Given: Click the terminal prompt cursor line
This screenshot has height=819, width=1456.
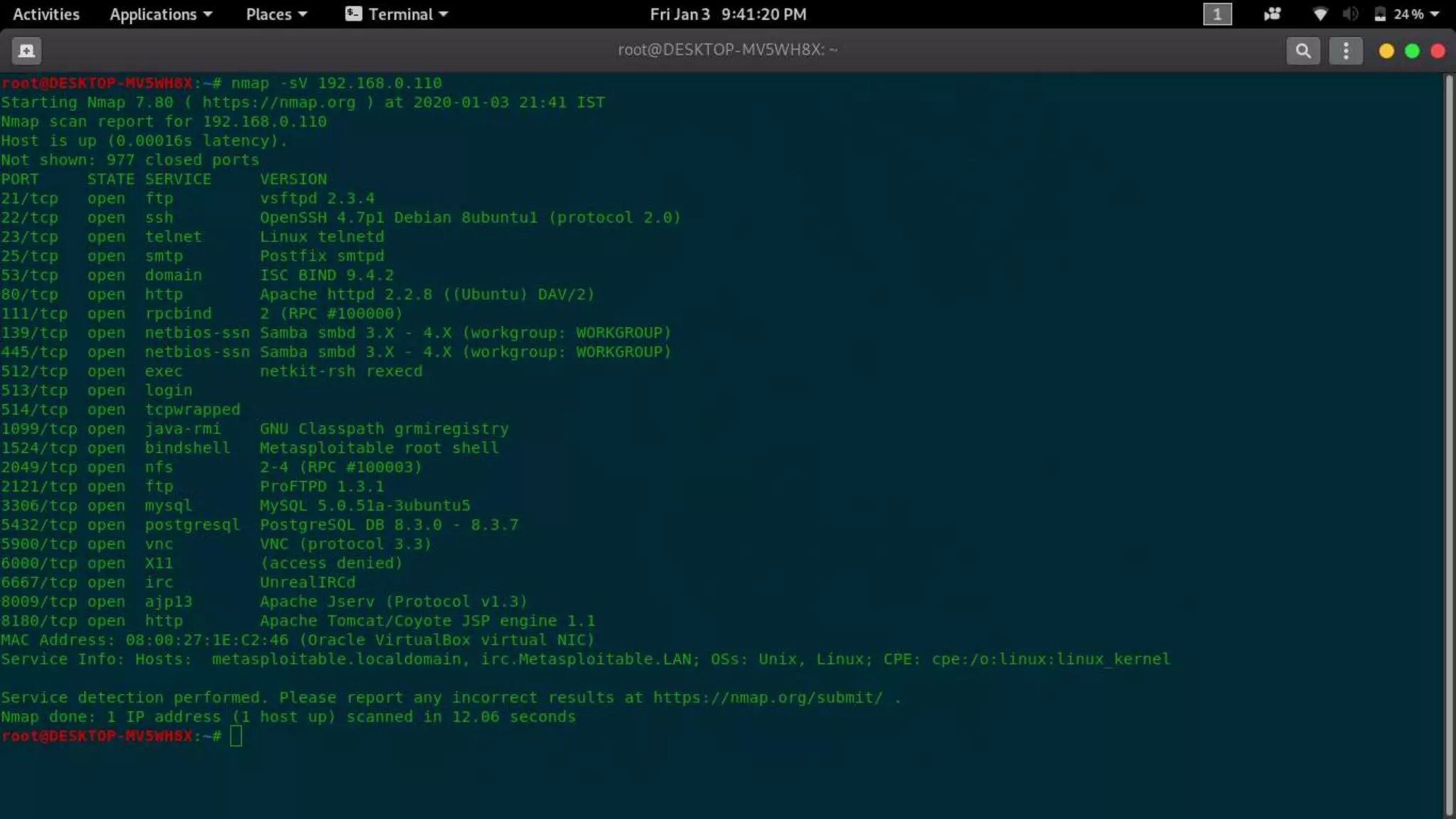Looking at the screenshot, I should tap(236, 736).
